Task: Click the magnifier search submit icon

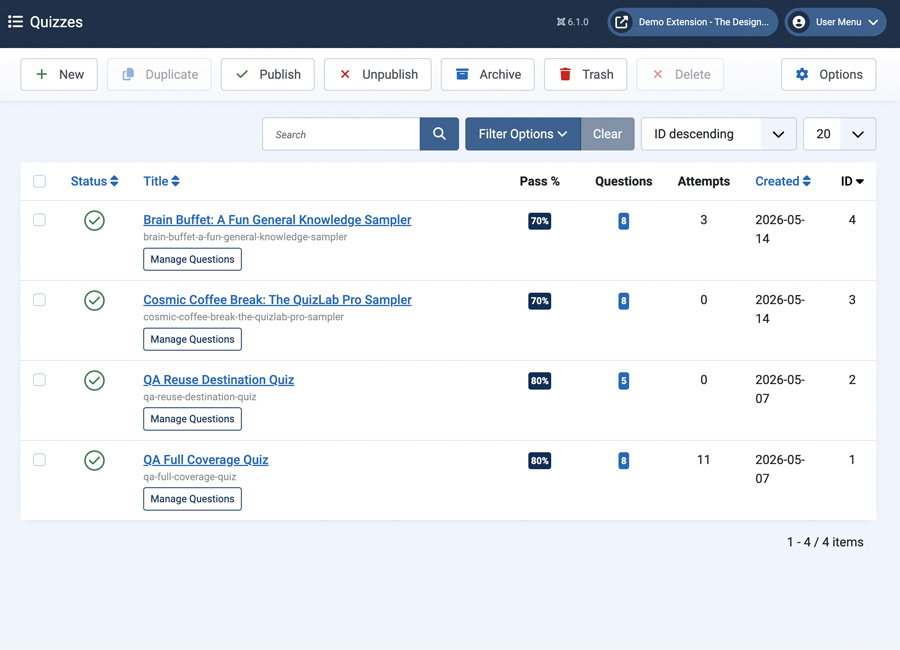Action: 439,134
